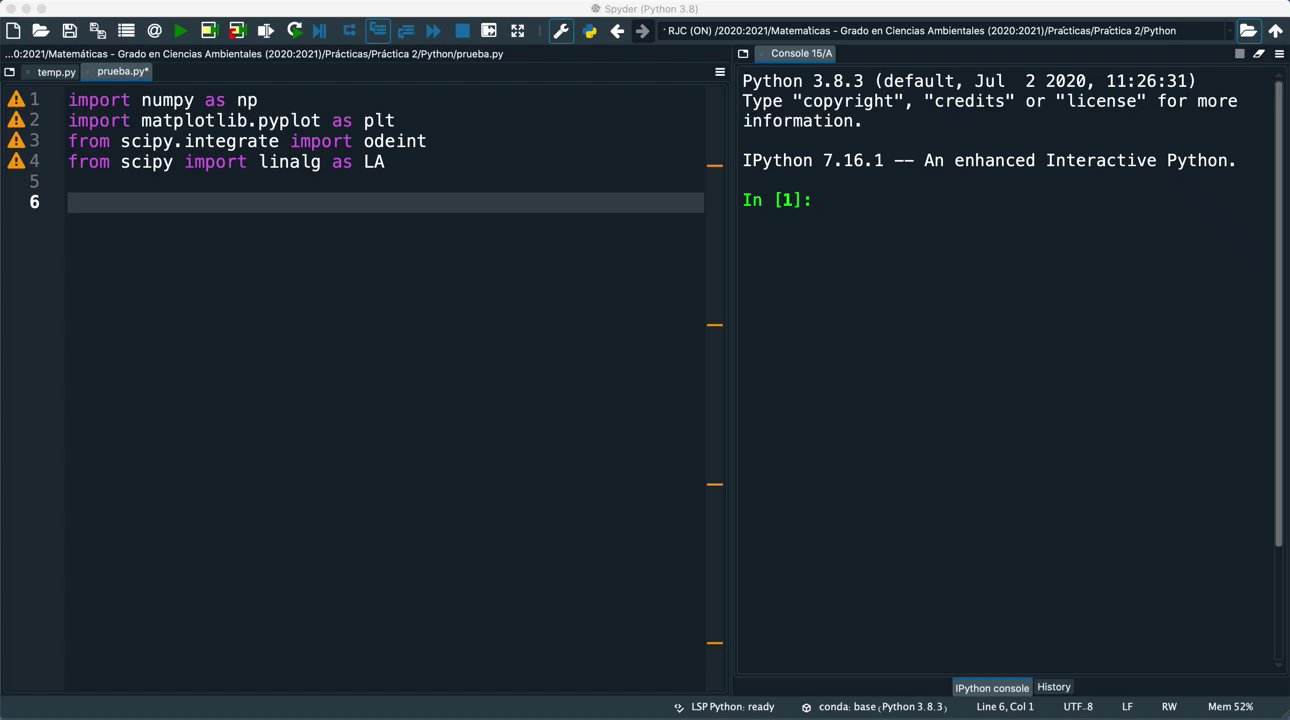Click the console's vertical scrollbar
This screenshot has height=720, width=1290.
click(1279, 312)
